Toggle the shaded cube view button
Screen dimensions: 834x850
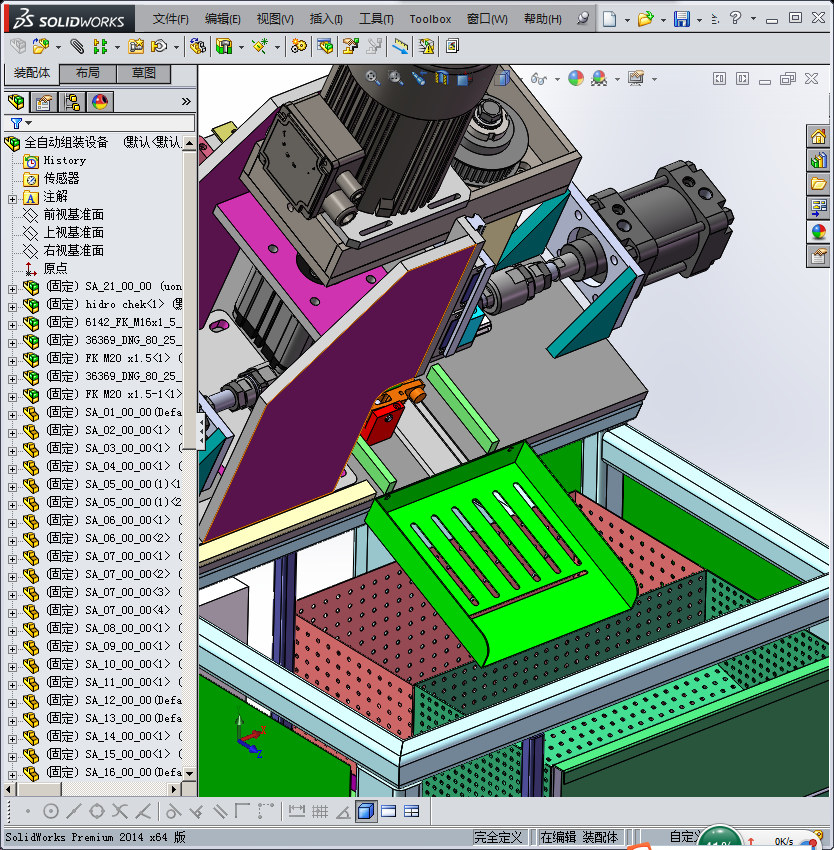(366, 811)
